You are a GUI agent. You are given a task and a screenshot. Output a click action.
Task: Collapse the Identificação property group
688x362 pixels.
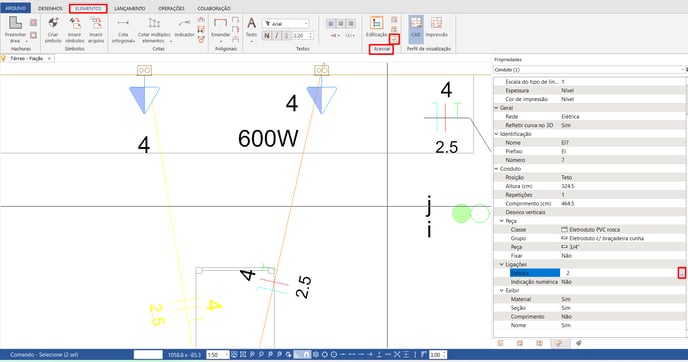497,134
